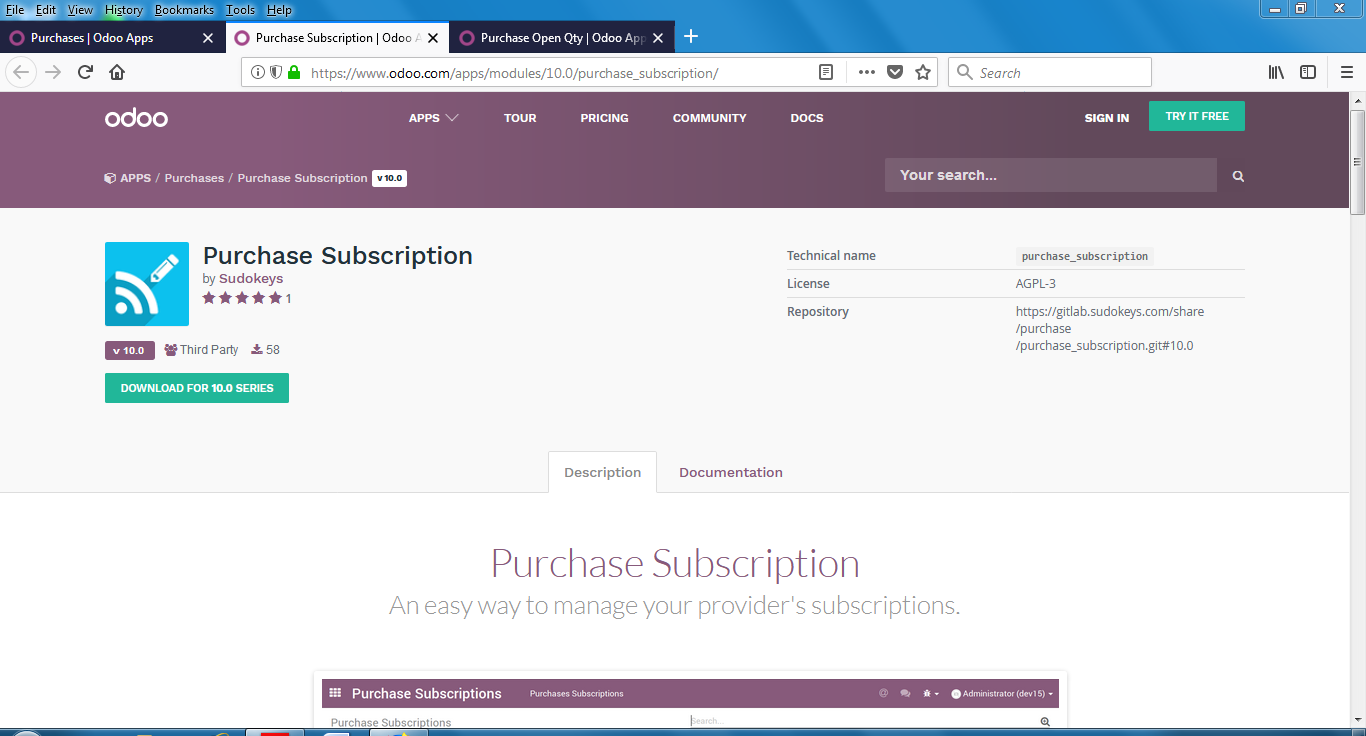Screen dimensions: 1366x736
Task: Click the Purchase Subscription module icon
Action: tap(147, 284)
